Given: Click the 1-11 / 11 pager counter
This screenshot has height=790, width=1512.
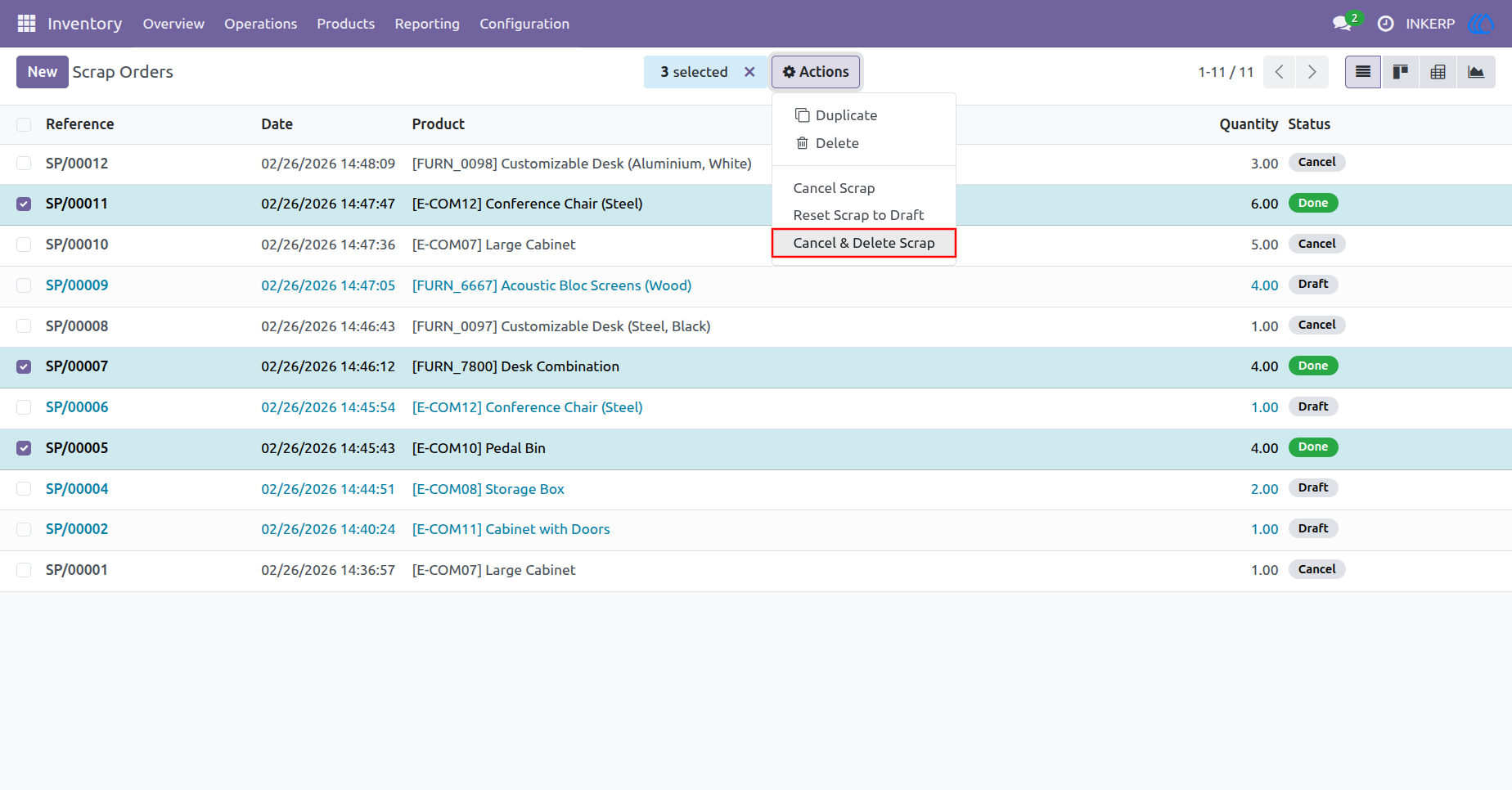Looking at the screenshot, I should (1226, 72).
